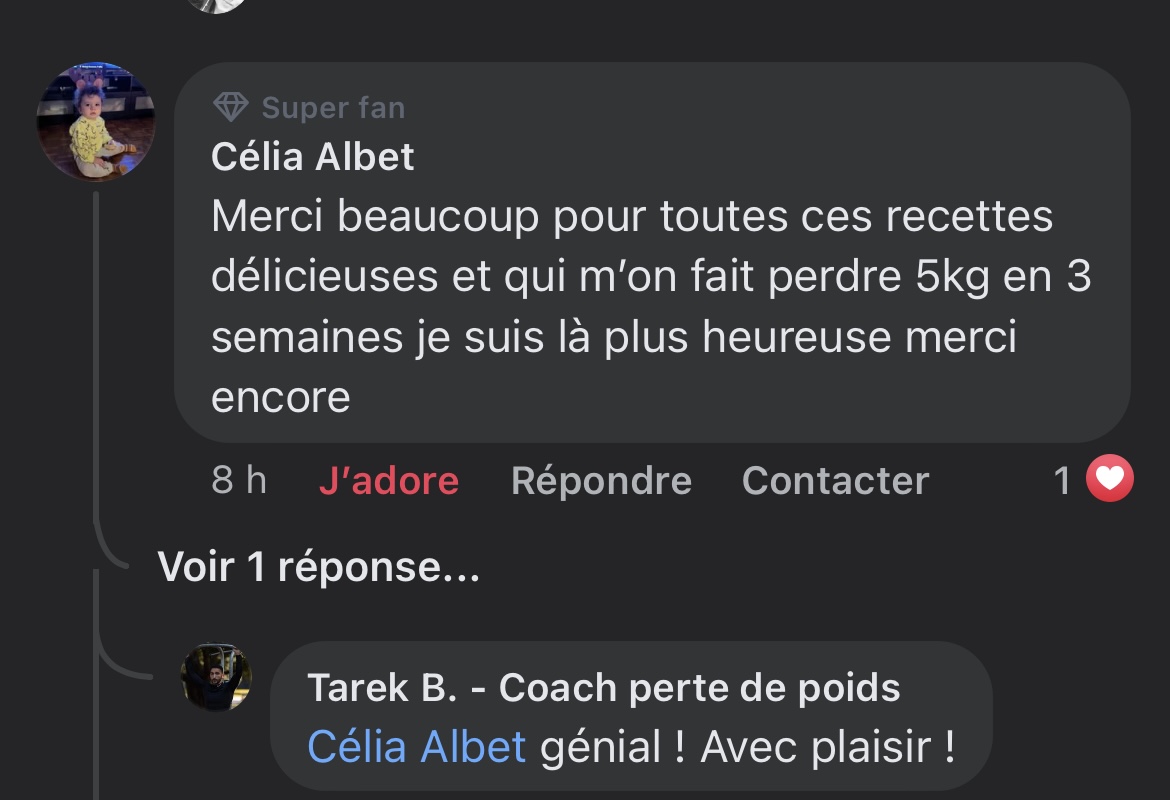Click Célia's "Merci beaucoup" comment text
This screenshot has height=800, width=1170.
(630, 277)
